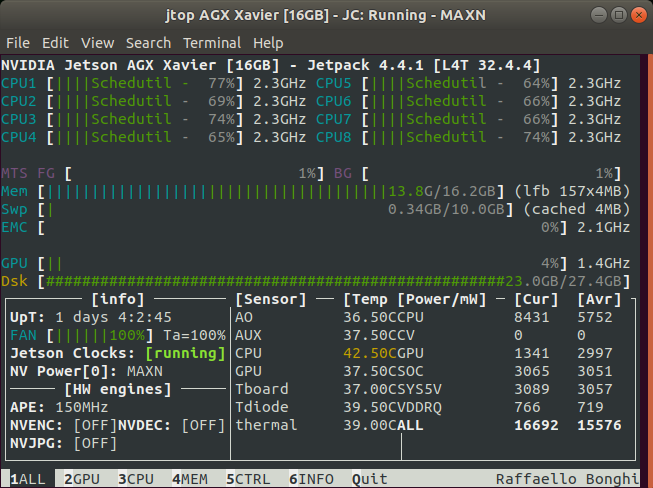Click the (lfb 157x4MB) text

572,192
